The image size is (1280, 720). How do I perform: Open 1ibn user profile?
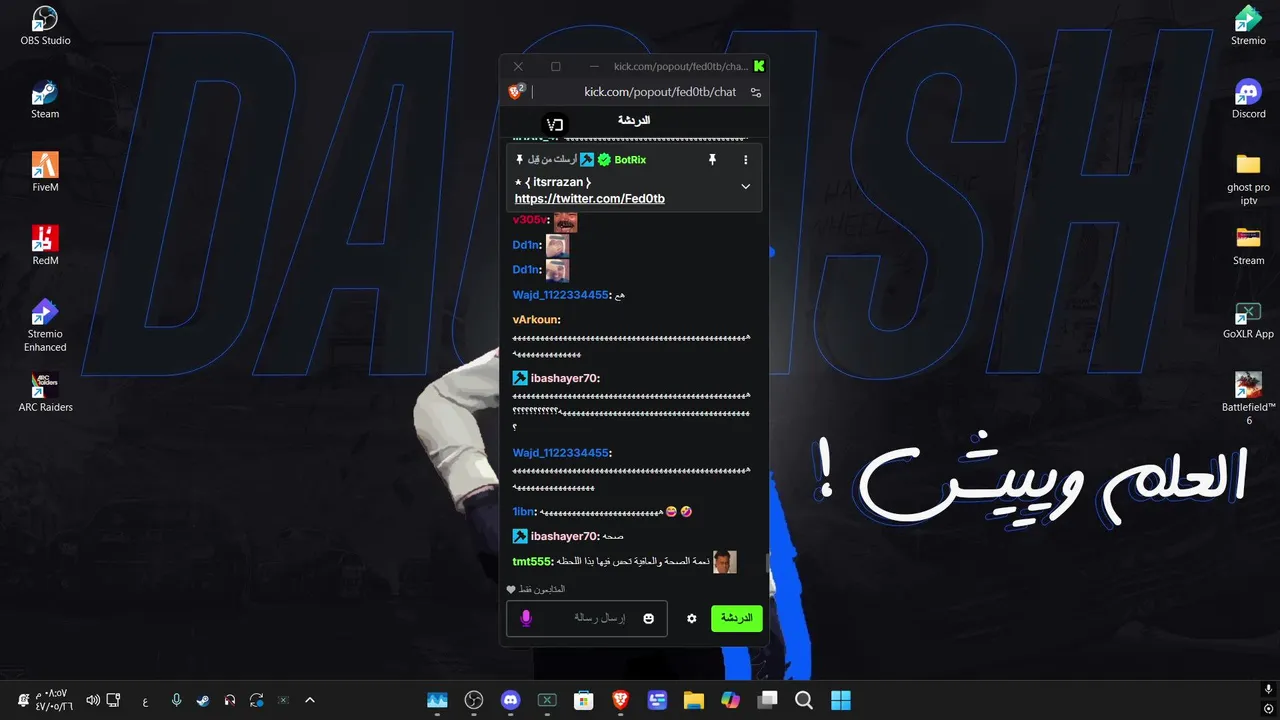click(x=524, y=511)
